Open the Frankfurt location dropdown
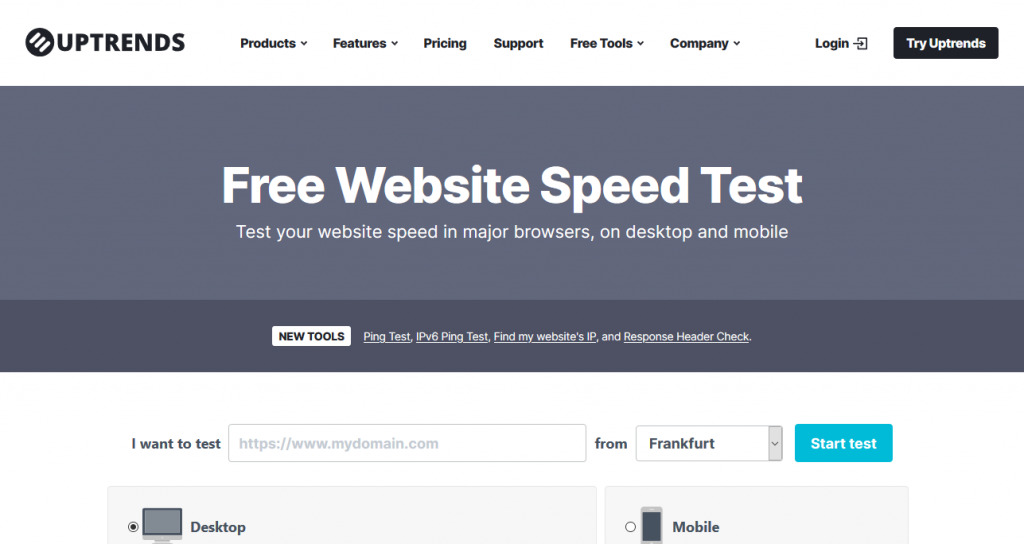Viewport: 1024px width, 544px height. (709, 443)
